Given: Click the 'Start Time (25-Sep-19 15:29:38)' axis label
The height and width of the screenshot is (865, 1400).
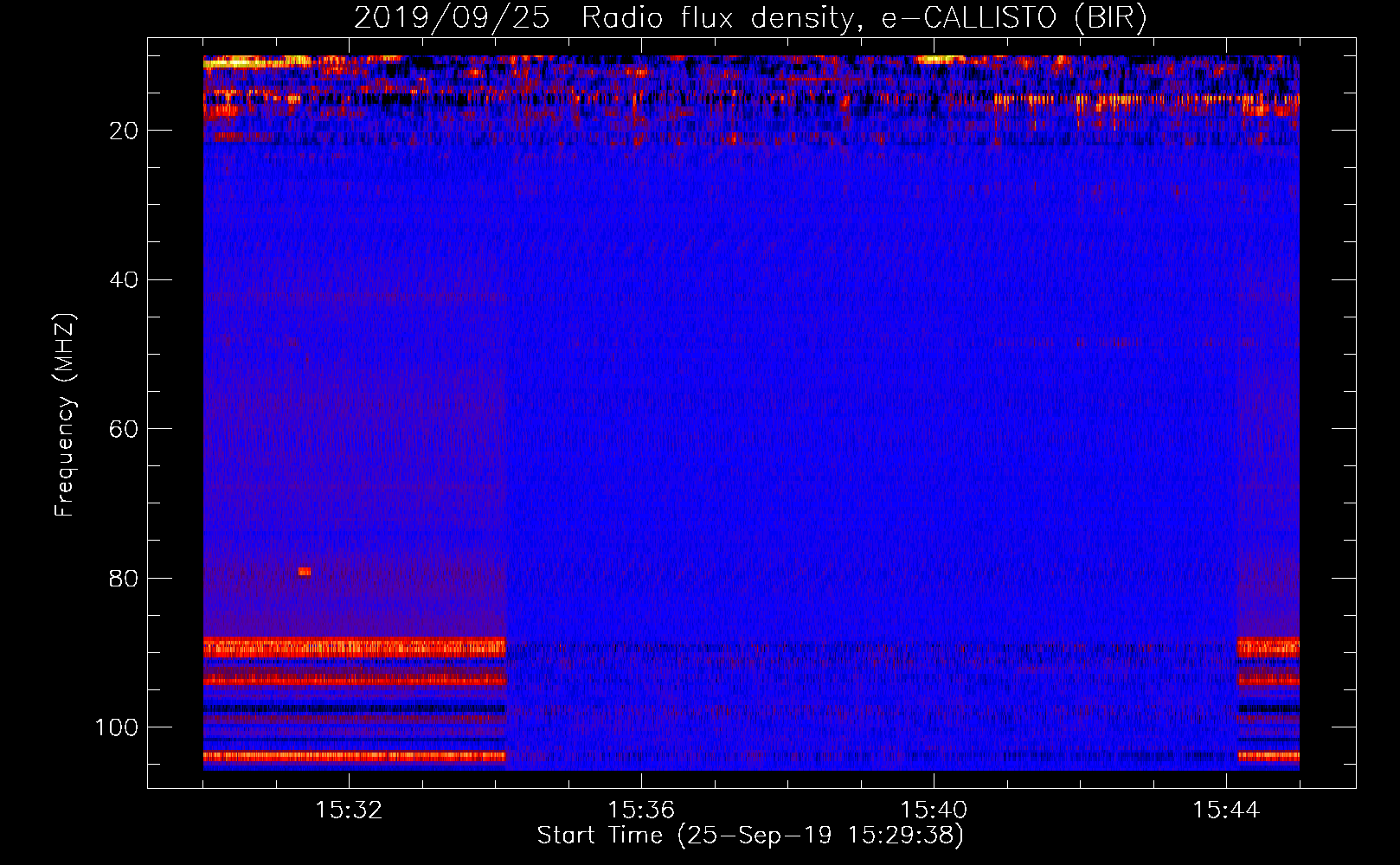Looking at the screenshot, I should [750, 836].
